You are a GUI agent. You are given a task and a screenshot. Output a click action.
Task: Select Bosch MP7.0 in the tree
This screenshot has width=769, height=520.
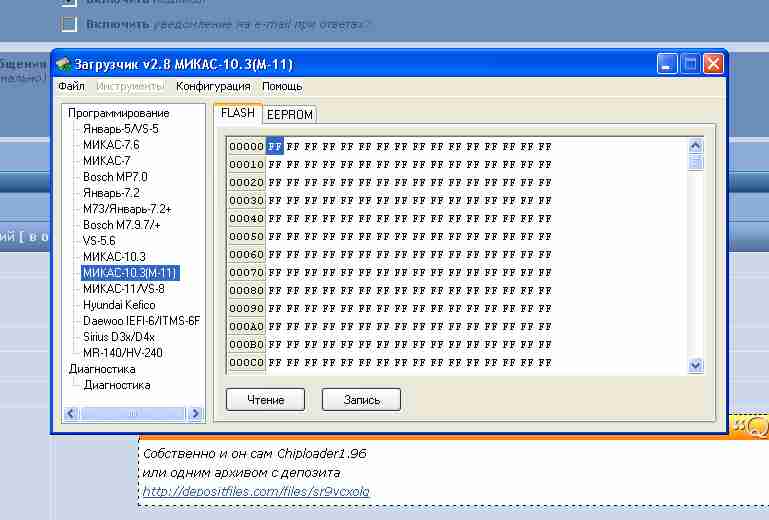coord(115,177)
